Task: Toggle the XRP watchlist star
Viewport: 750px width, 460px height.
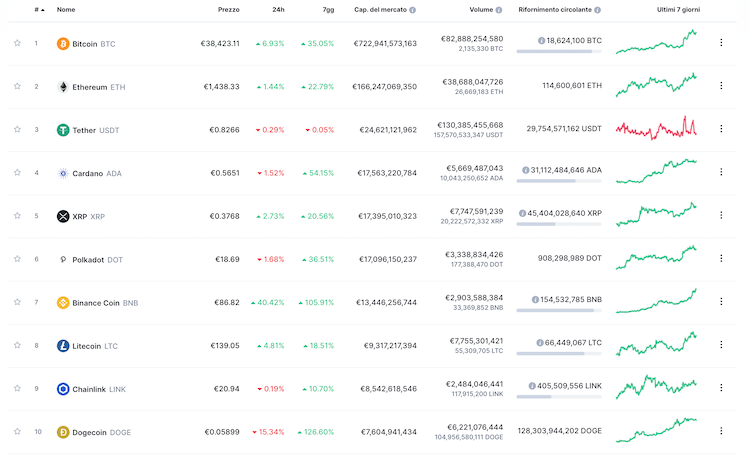Action: click(17, 216)
